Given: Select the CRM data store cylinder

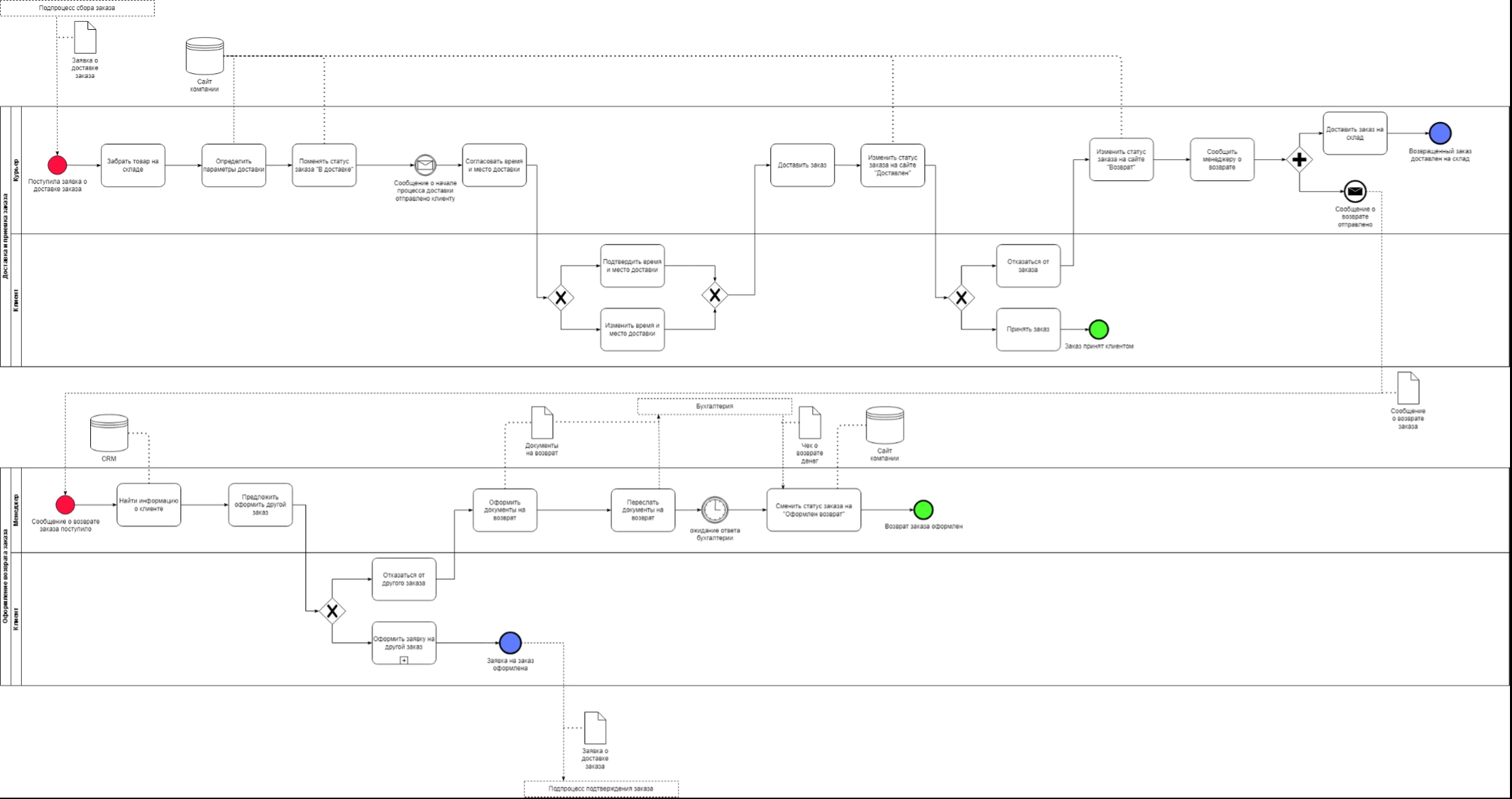Looking at the screenshot, I should pos(109,433).
